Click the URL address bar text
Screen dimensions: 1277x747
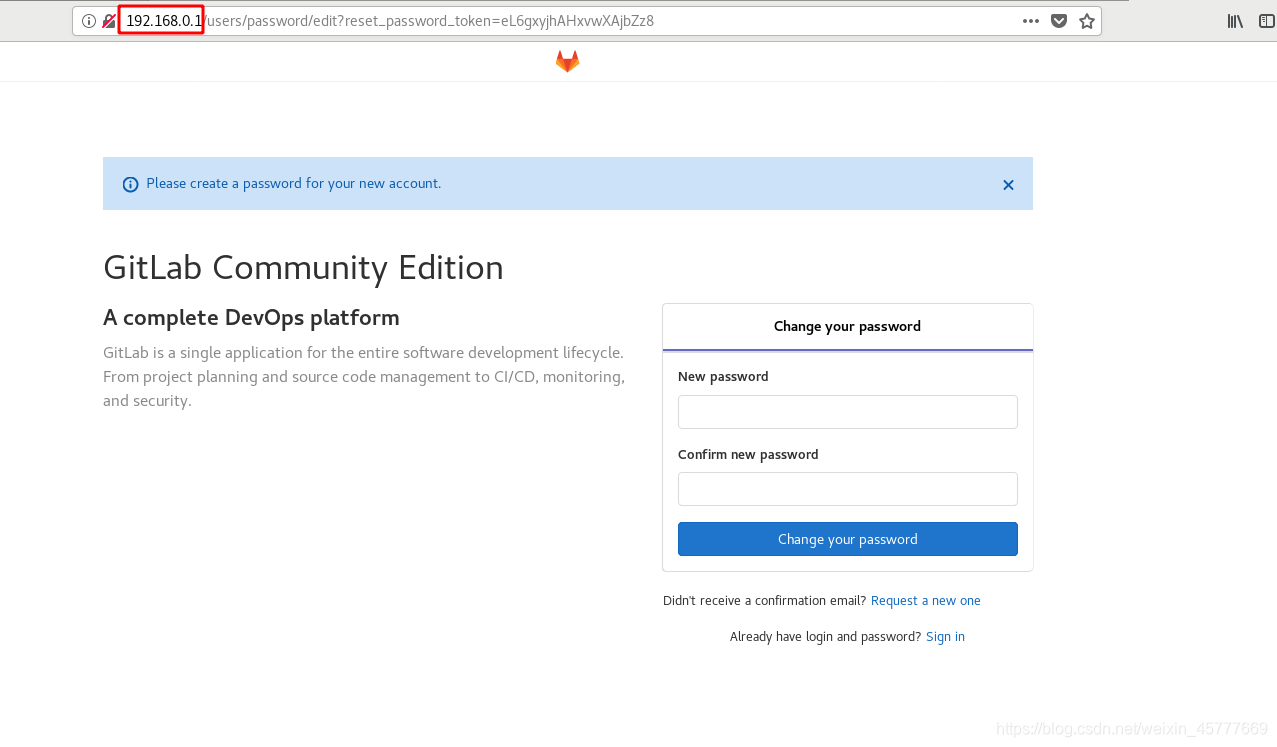click(390, 21)
